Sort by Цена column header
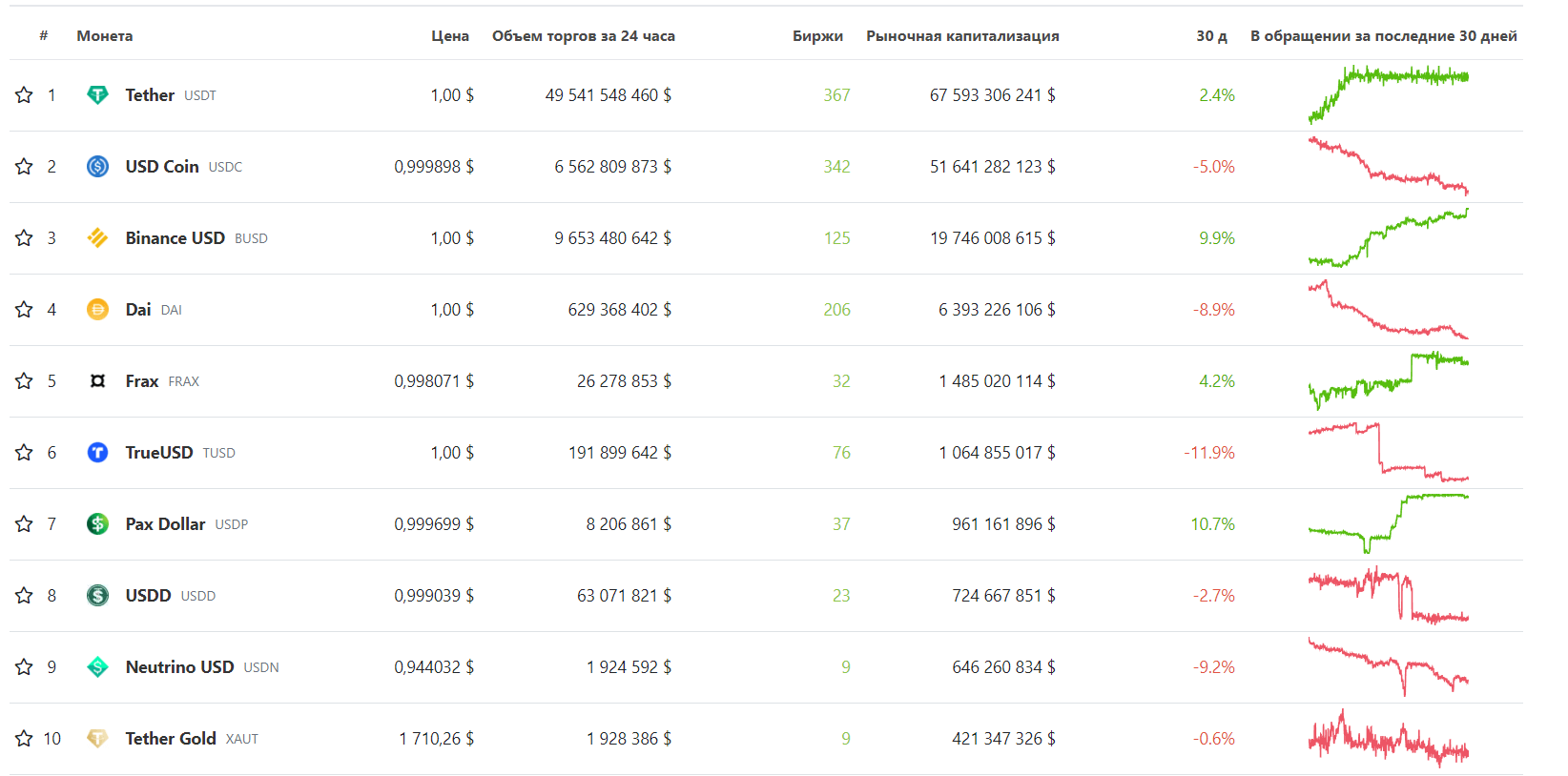This screenshot has height=776, width=1568. (x=449, y=36)
